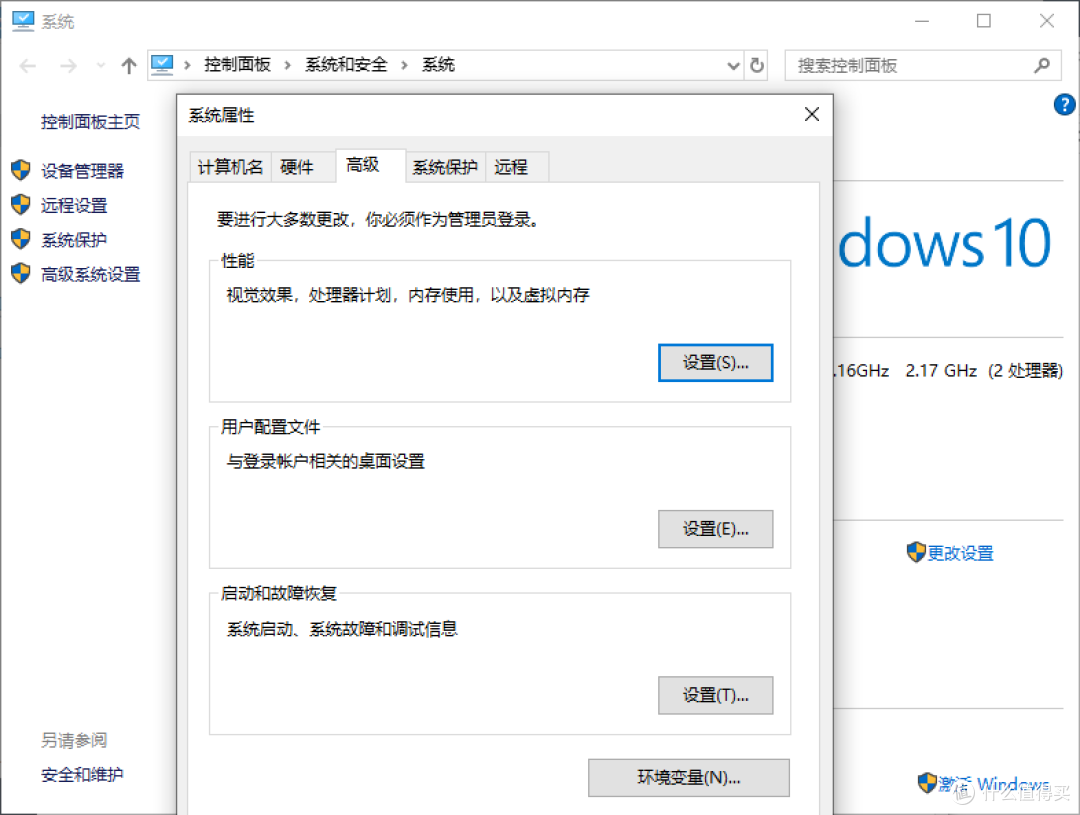Expand chevron after 系统和安全 breadcrumb
1080x815 pixels.
[x=404, y=65]
